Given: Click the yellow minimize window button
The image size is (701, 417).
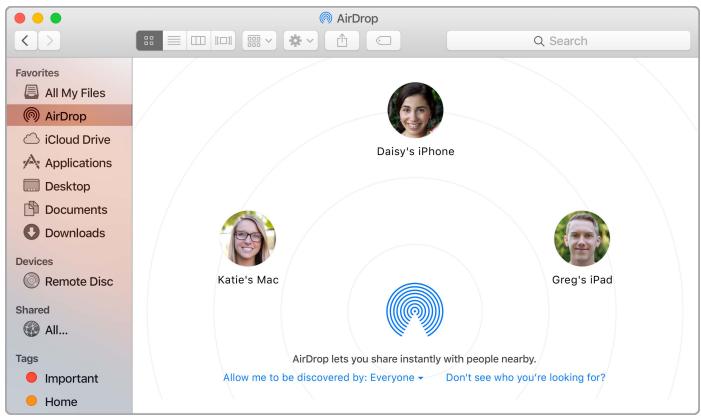Looking at the screenshot, I should coord(38,18).
